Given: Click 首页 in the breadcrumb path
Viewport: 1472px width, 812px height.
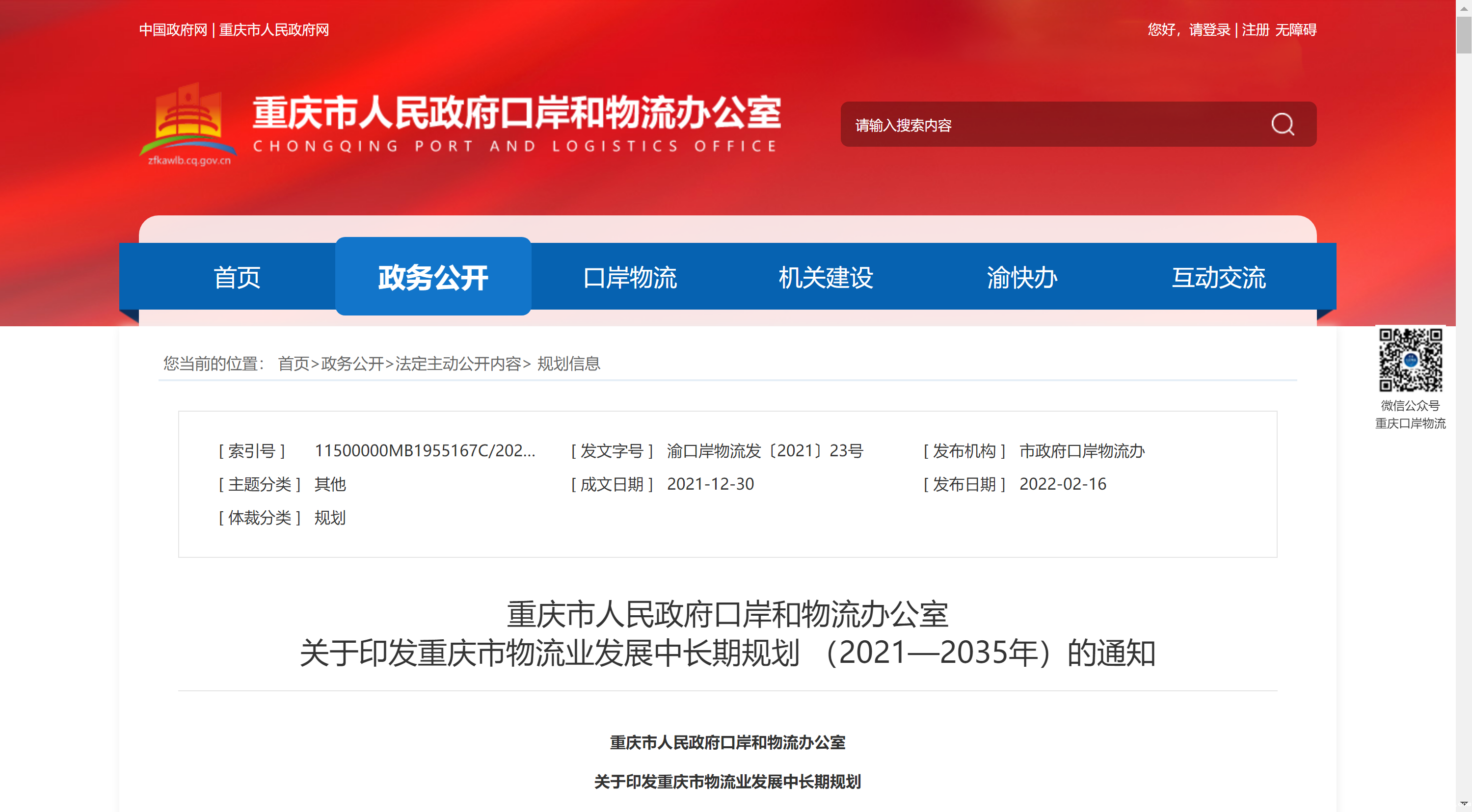Looking at the screenshot, I should [x=293, y=364].
